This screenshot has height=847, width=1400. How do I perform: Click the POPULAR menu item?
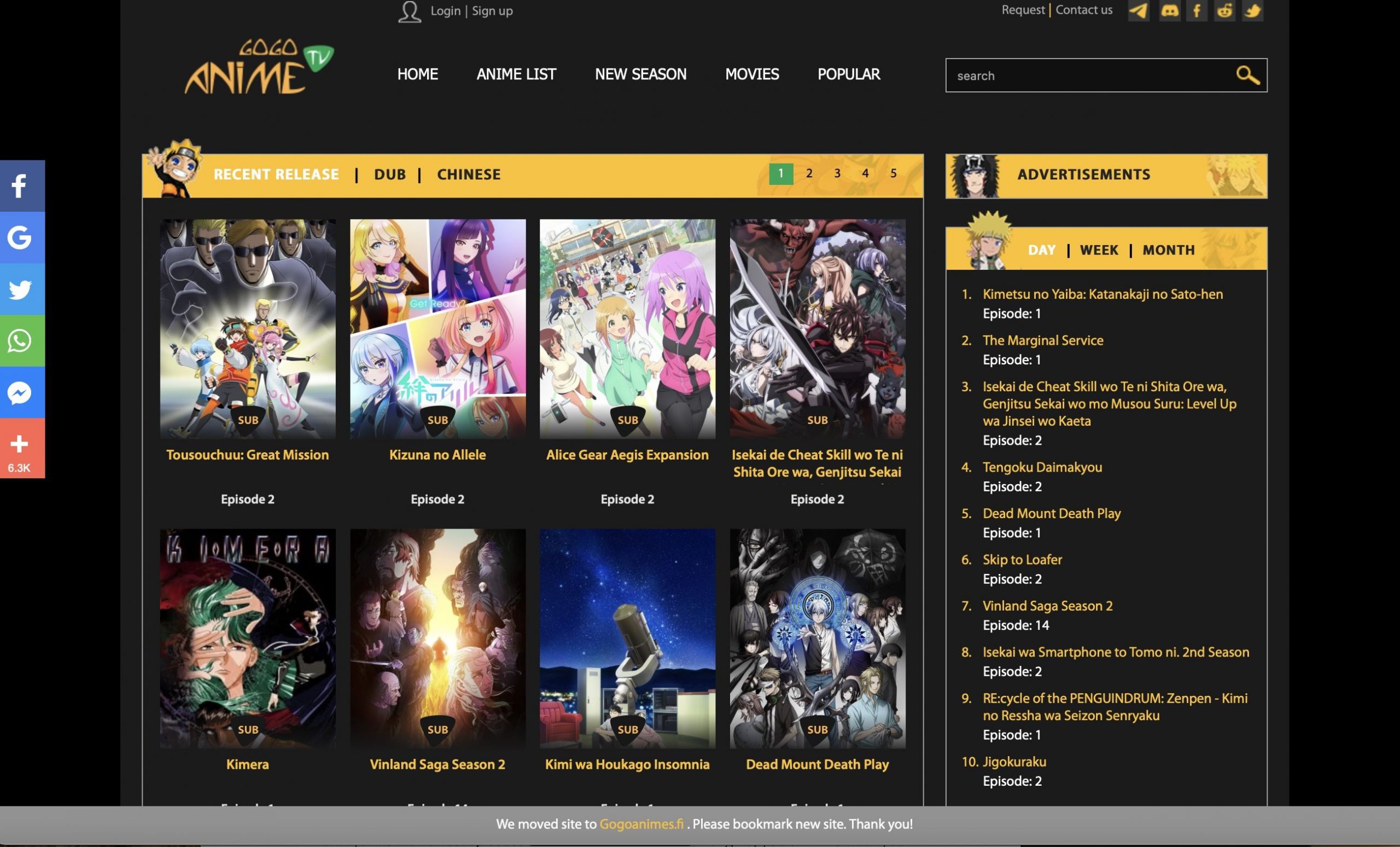(x=849, y=74)
